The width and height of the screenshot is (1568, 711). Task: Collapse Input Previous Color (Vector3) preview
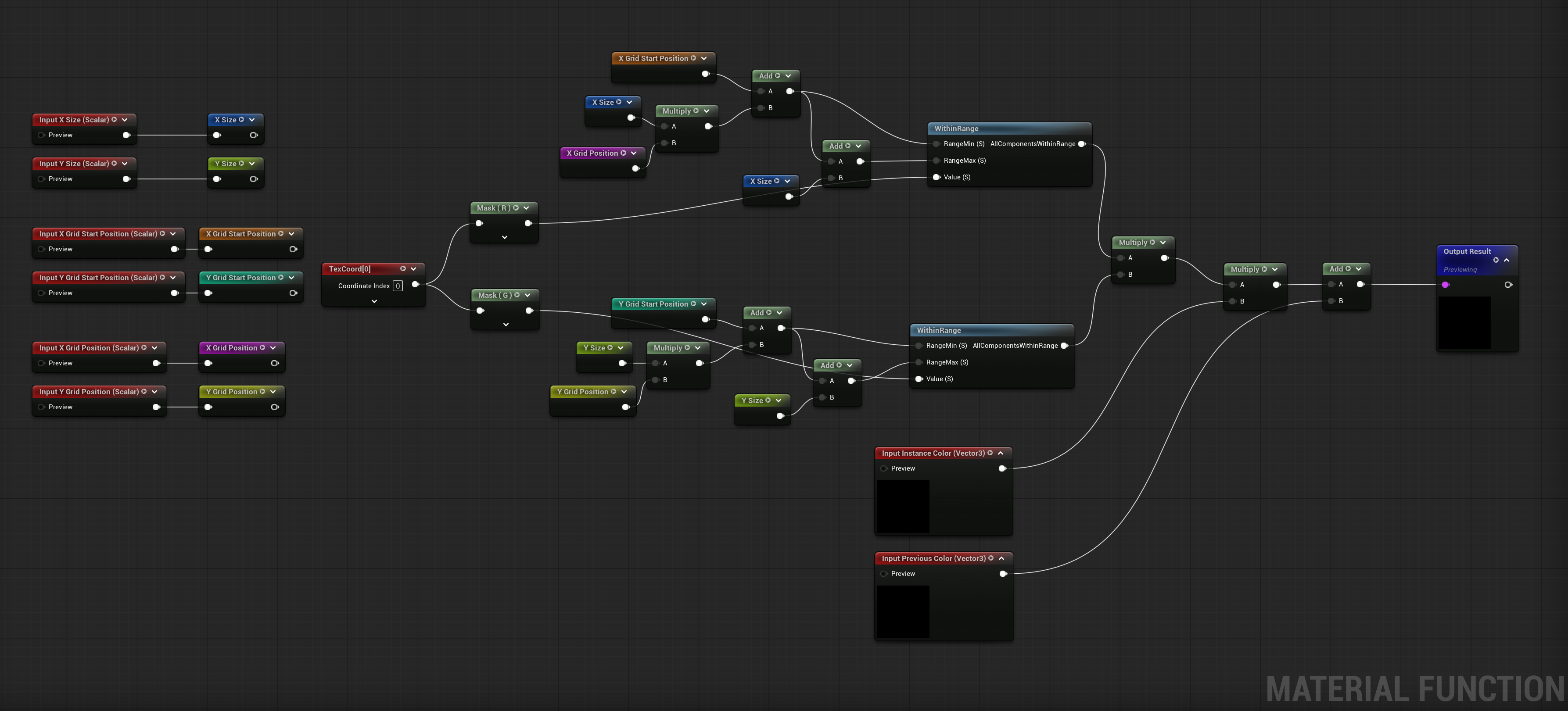click(1001, 558)
